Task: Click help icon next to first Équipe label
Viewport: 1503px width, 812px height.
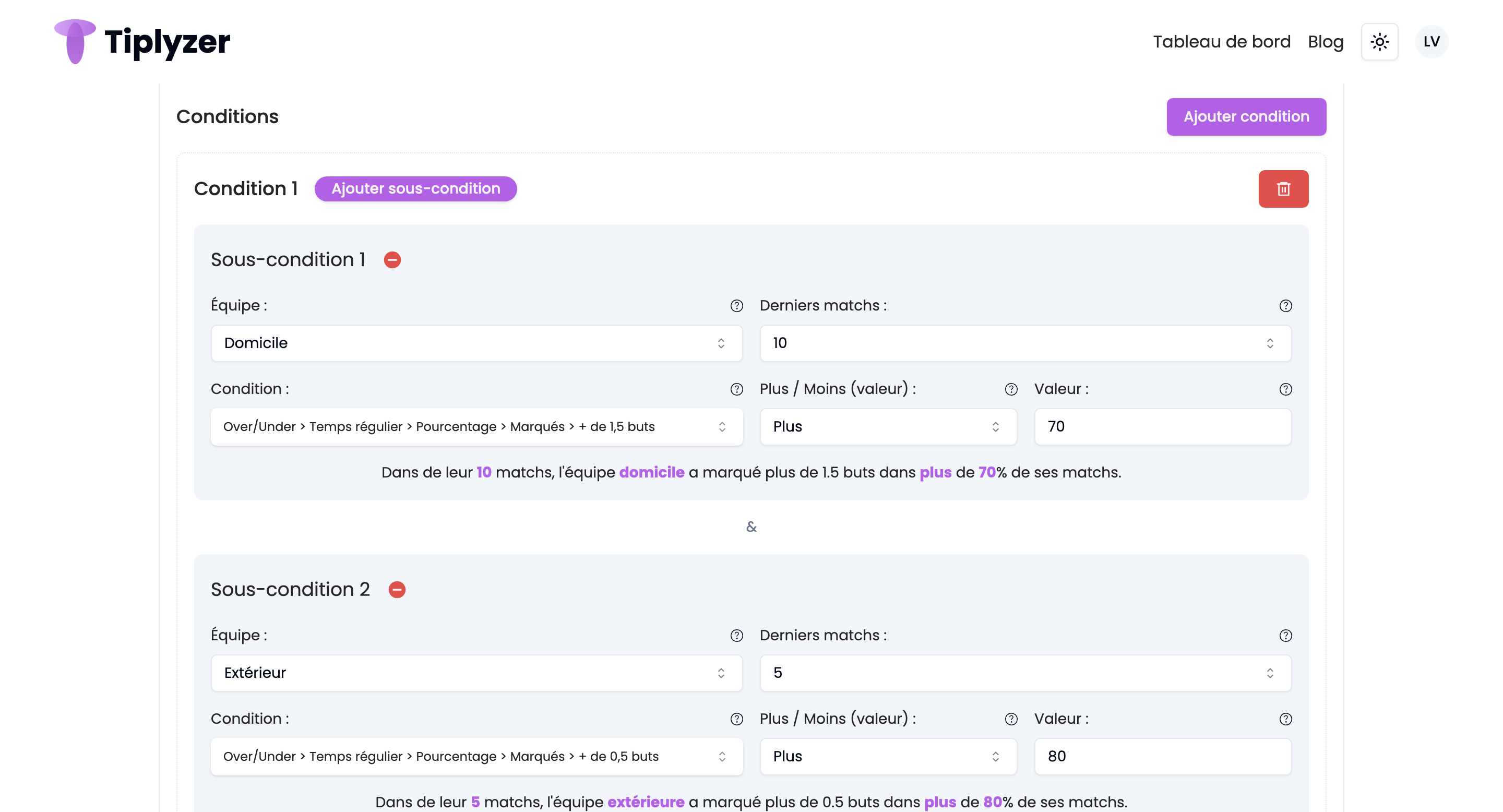Action: pyautogui.click(x=736, y=306)
